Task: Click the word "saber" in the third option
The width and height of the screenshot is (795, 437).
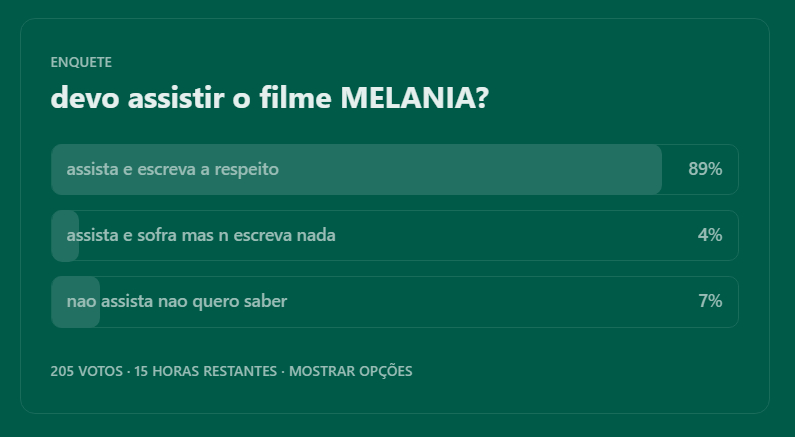Action: (266, 302)
